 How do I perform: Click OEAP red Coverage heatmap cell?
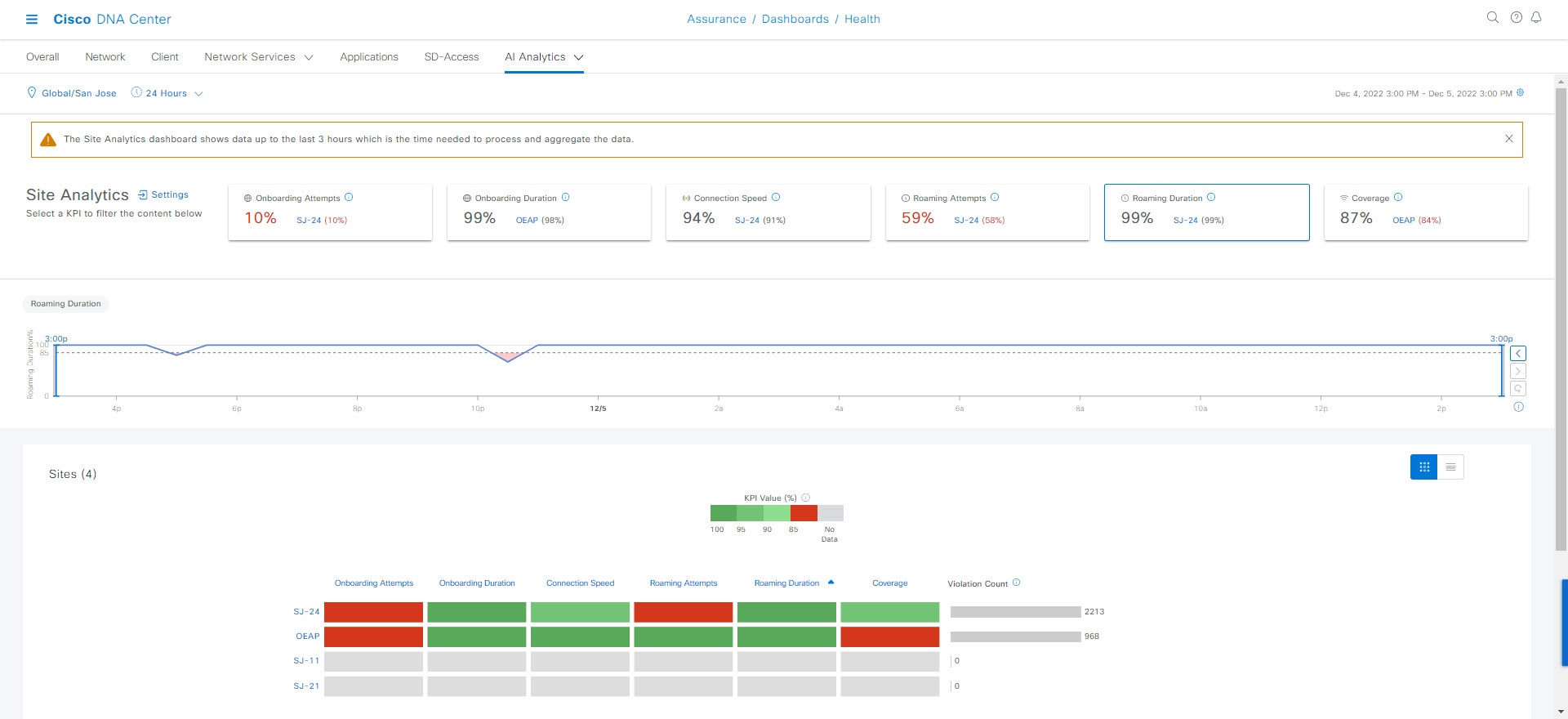tap(889, 636)
